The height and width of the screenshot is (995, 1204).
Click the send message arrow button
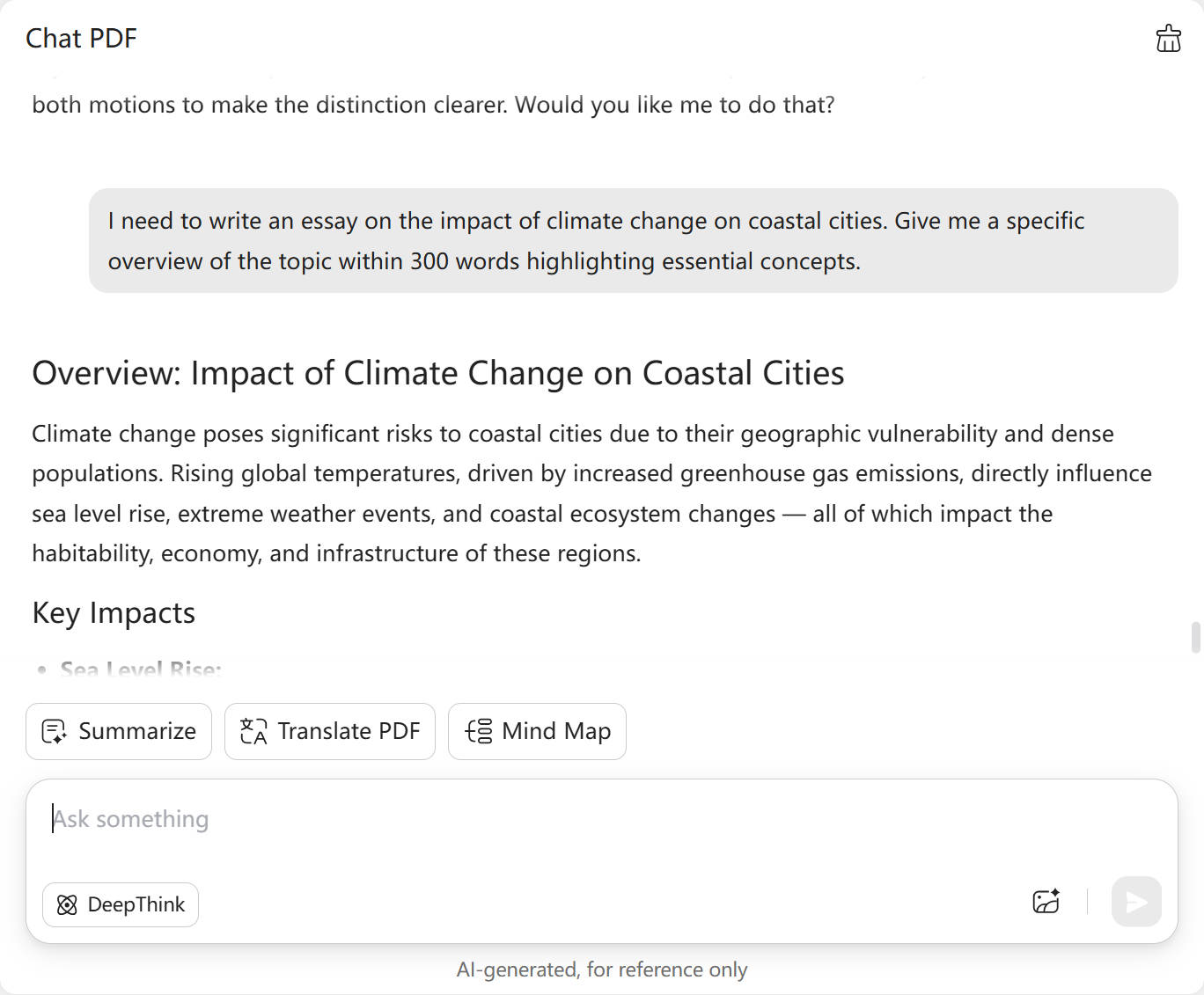1136,902
